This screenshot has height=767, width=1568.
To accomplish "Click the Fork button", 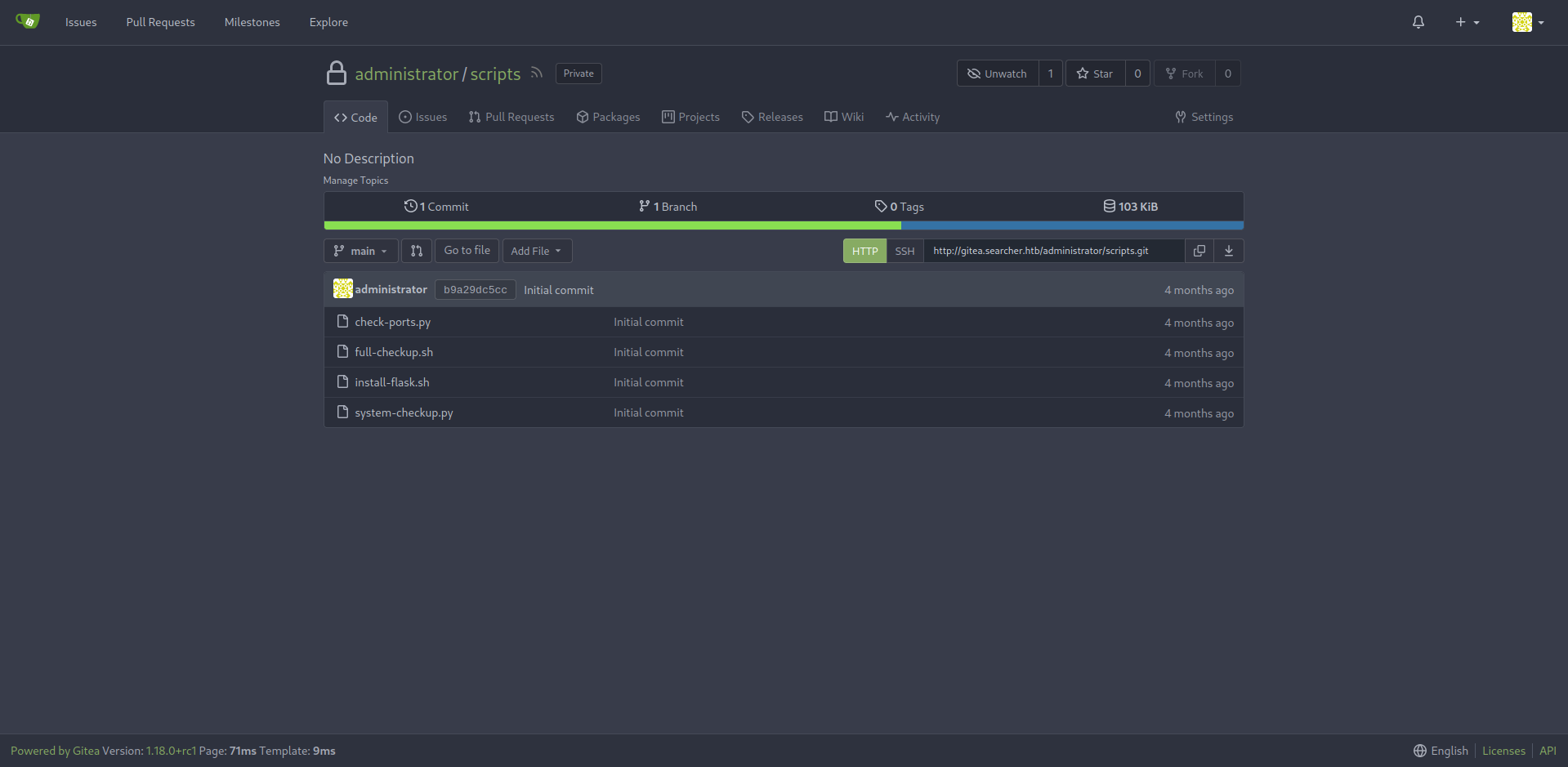I will [1184, 74].
